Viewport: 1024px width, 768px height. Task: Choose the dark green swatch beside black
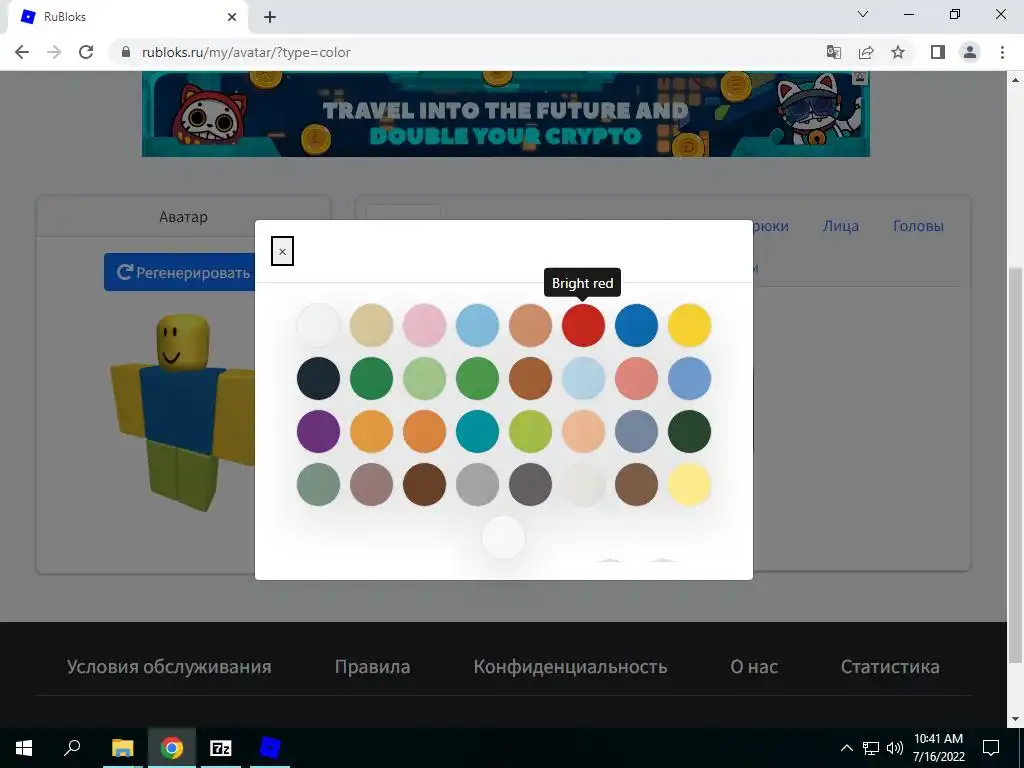coord(372,378)
